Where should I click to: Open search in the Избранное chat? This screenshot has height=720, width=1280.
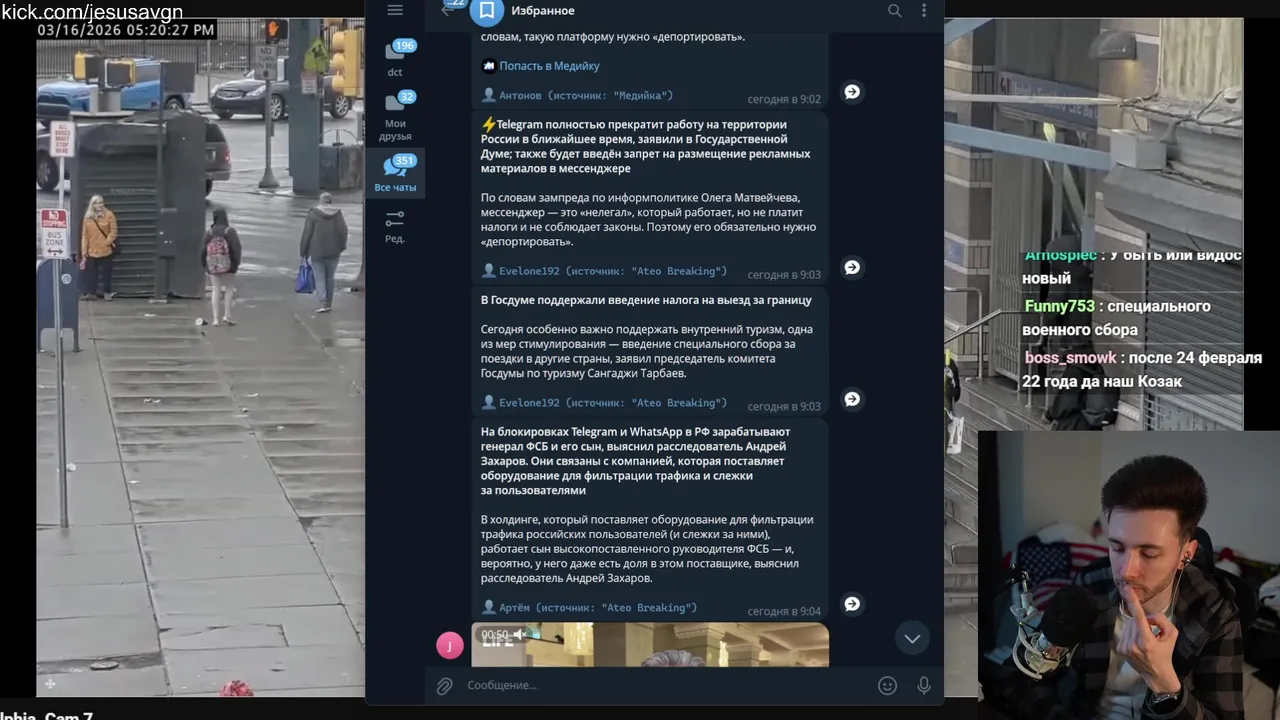click(895, 11)
